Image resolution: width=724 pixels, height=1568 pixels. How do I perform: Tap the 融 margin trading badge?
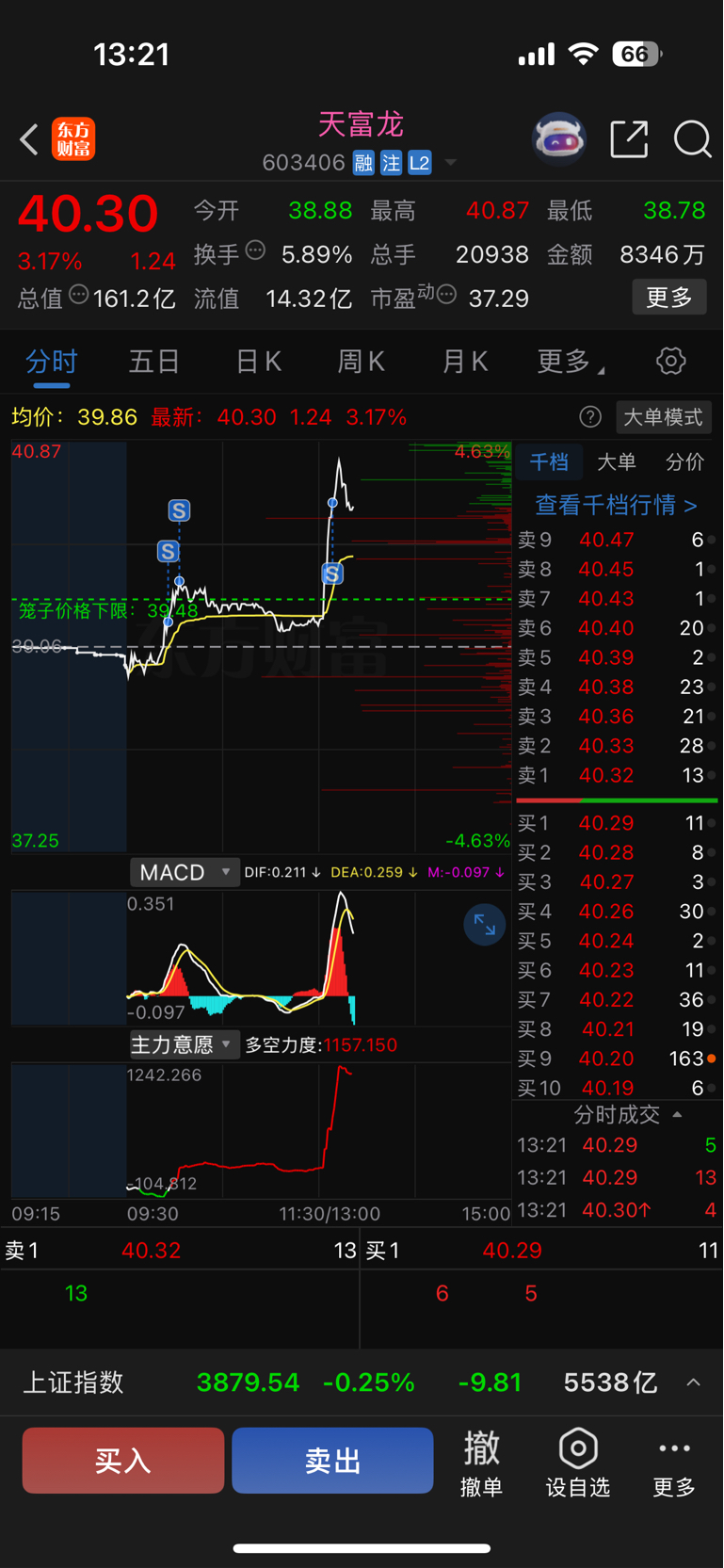click(x=363, y=163)
